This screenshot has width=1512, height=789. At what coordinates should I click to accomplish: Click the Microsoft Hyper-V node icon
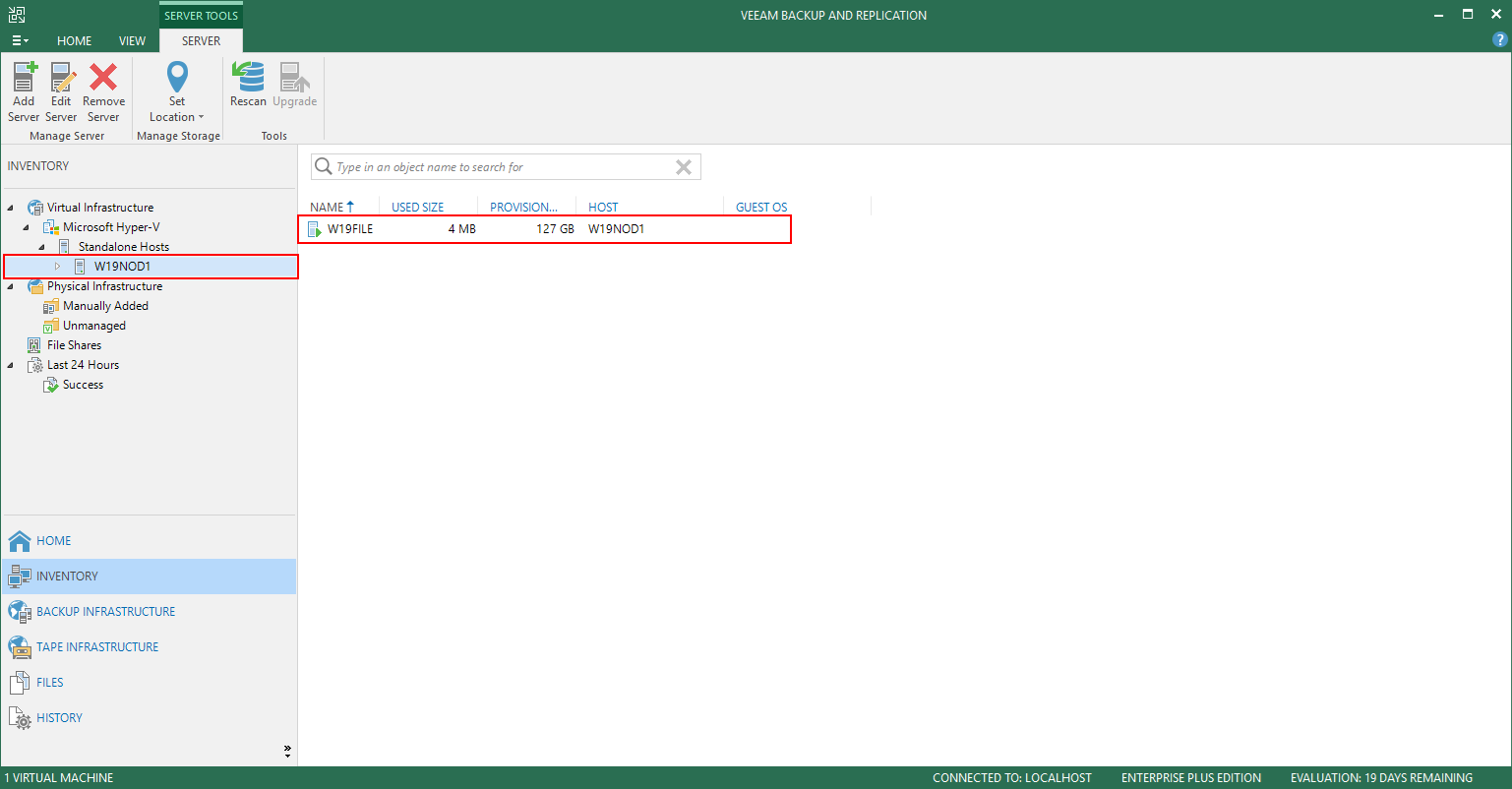point(51,227)
